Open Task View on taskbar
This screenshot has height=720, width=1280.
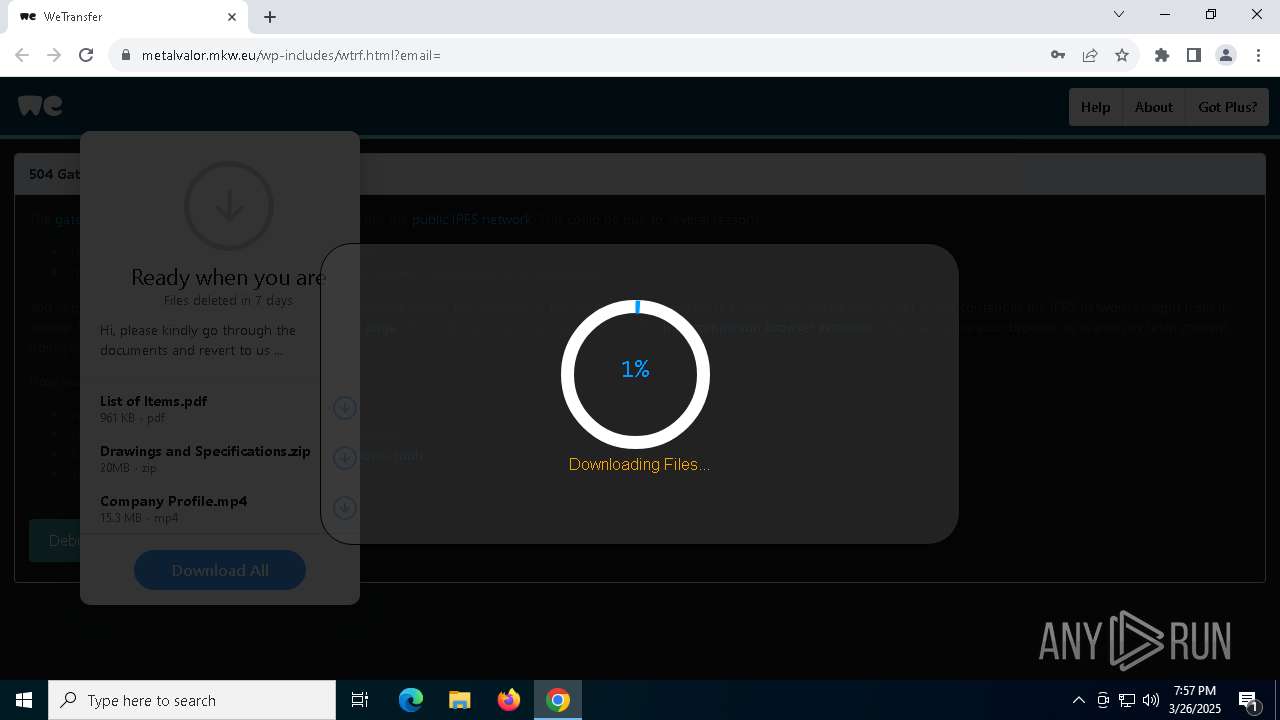point(360,700)
